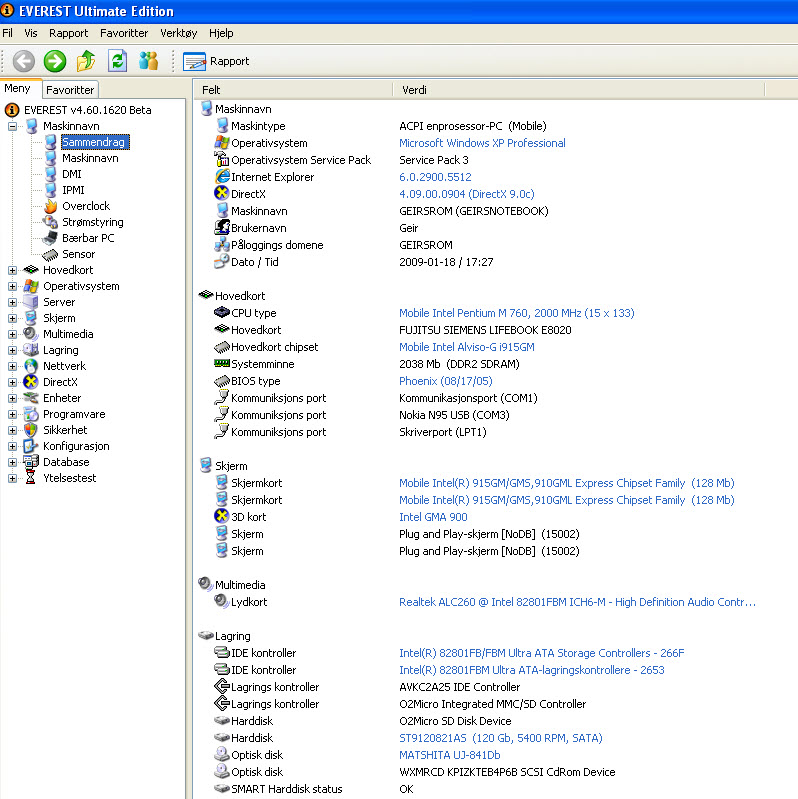Click the Overclock flame icon
This screenshot has width=798, height=799.
pos(50,206)
